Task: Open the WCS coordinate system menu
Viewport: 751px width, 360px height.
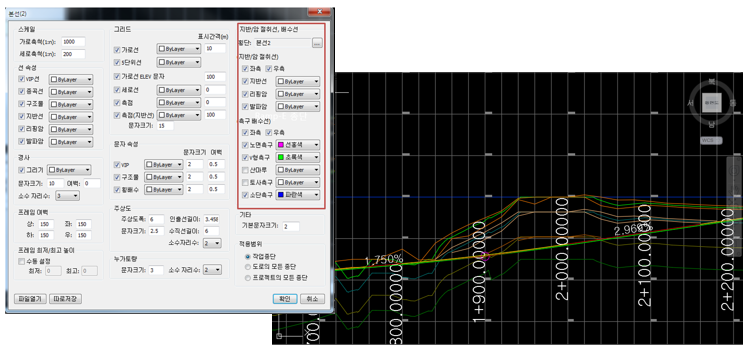Action: point(711,140)
